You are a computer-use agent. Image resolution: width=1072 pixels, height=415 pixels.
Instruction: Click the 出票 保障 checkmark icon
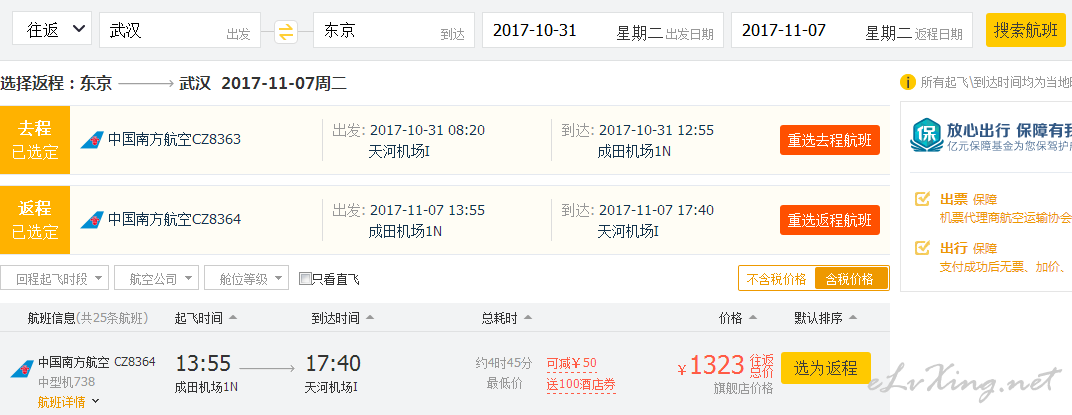pyautogui.click(x=922, y=199)
